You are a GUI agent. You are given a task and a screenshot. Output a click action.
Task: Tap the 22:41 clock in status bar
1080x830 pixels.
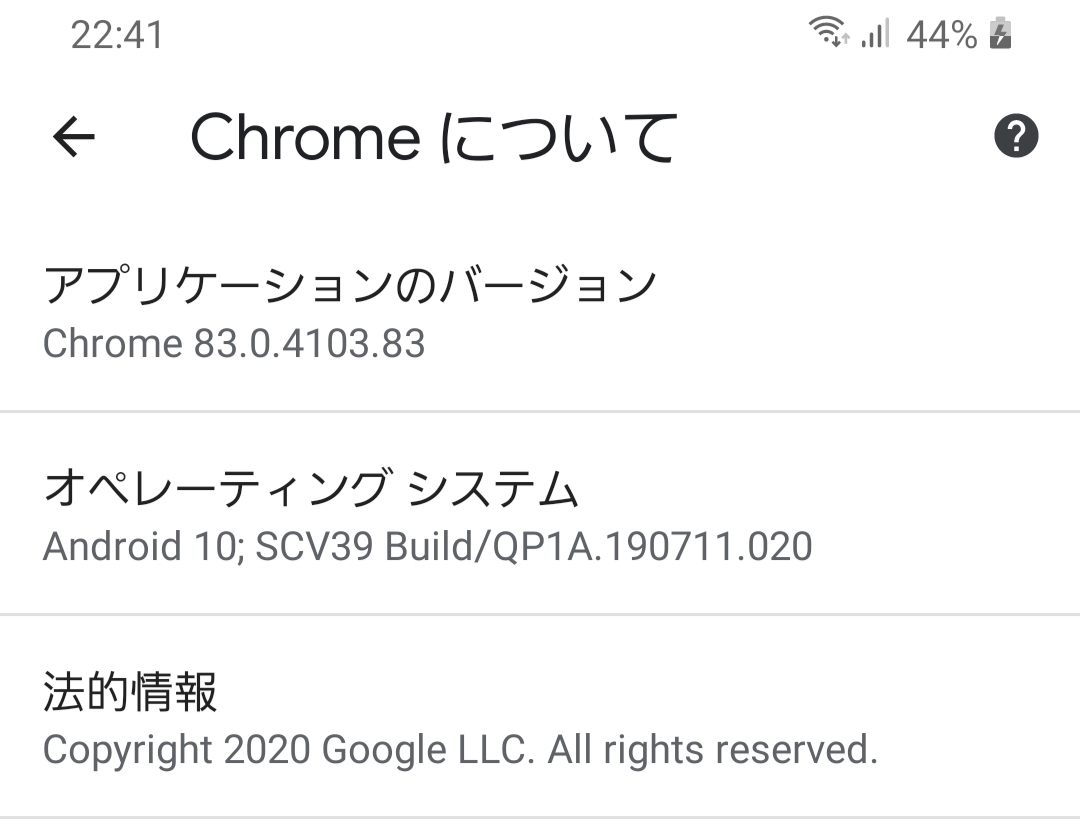click(117, 36)
